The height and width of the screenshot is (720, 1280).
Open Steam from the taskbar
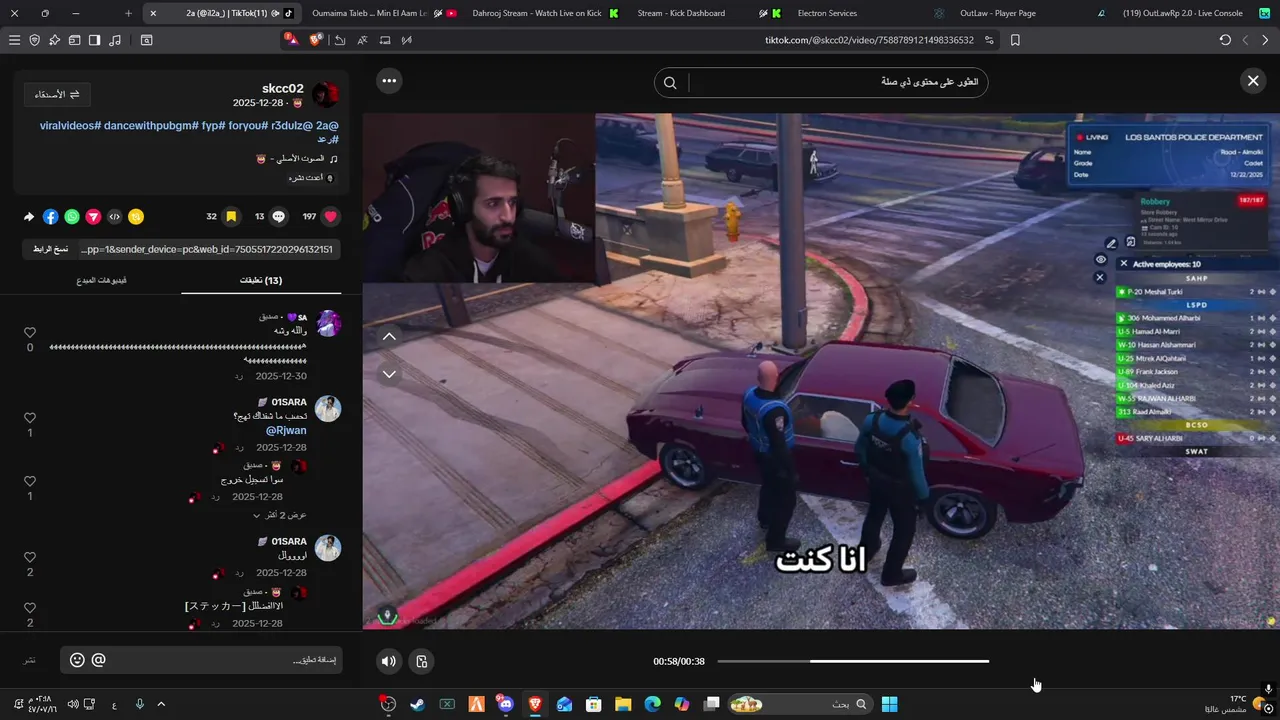(x=417, y=704)
